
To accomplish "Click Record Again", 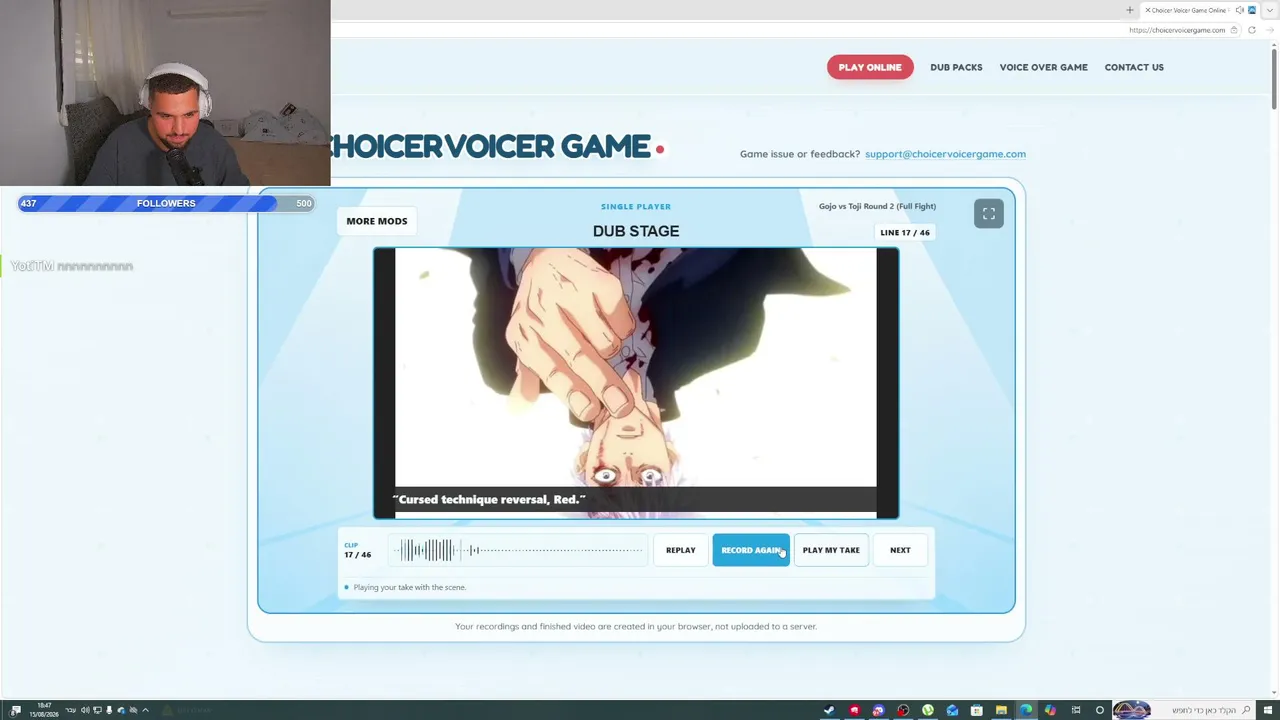I will click(751, 550).
